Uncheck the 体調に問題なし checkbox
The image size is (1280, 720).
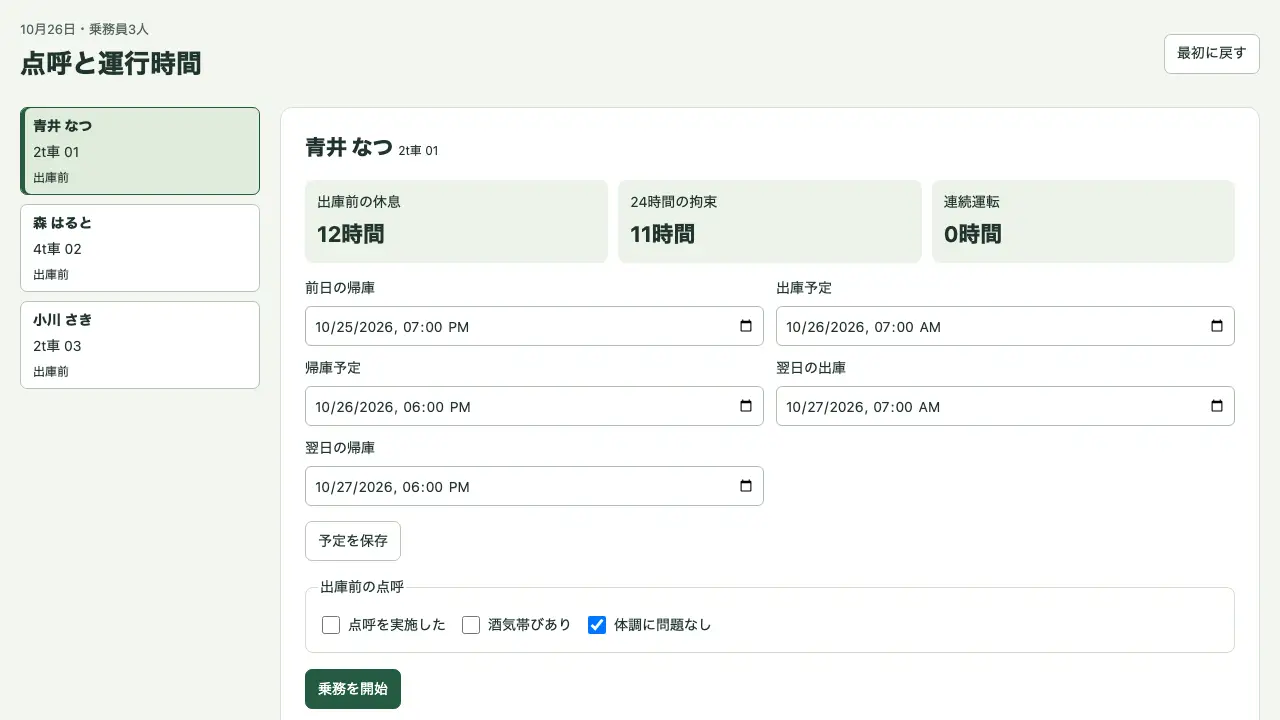[597, 625]
